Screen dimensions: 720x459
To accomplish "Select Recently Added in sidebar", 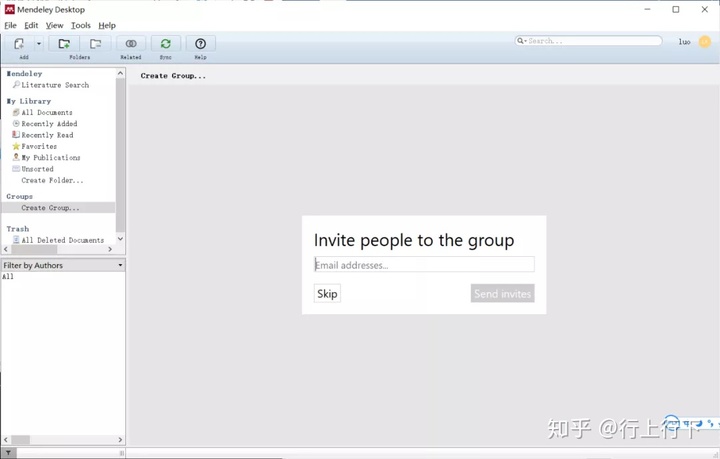I will (49, 124).
